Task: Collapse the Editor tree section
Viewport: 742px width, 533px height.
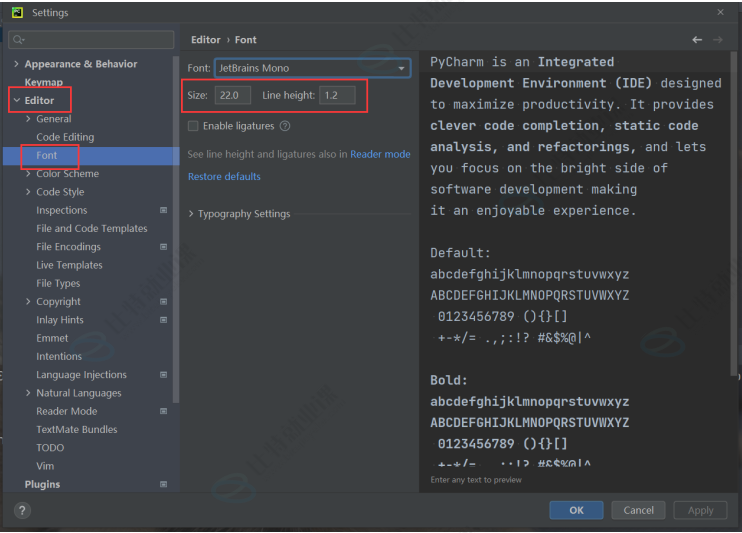Action: pos(17,100)
